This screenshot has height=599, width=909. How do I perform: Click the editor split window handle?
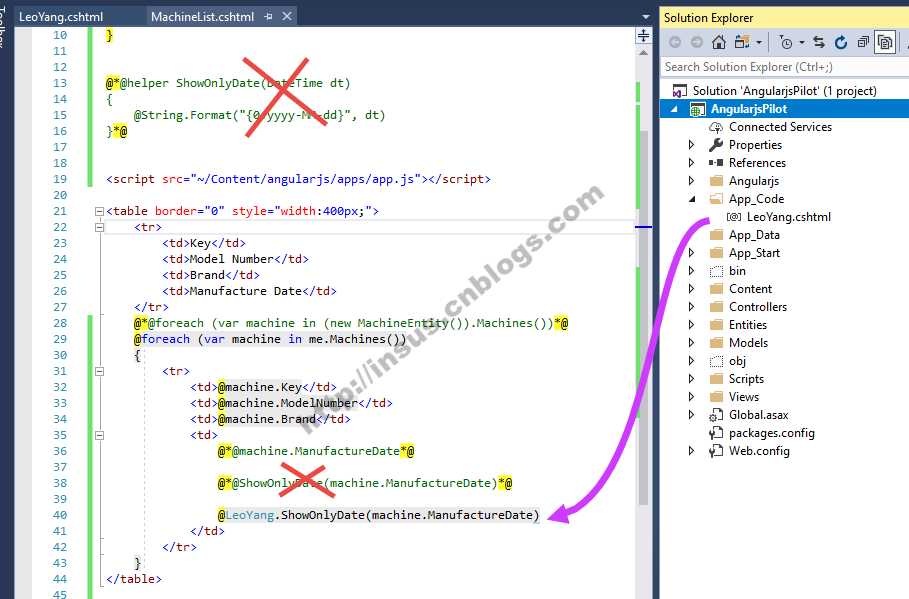click(643, 36)
